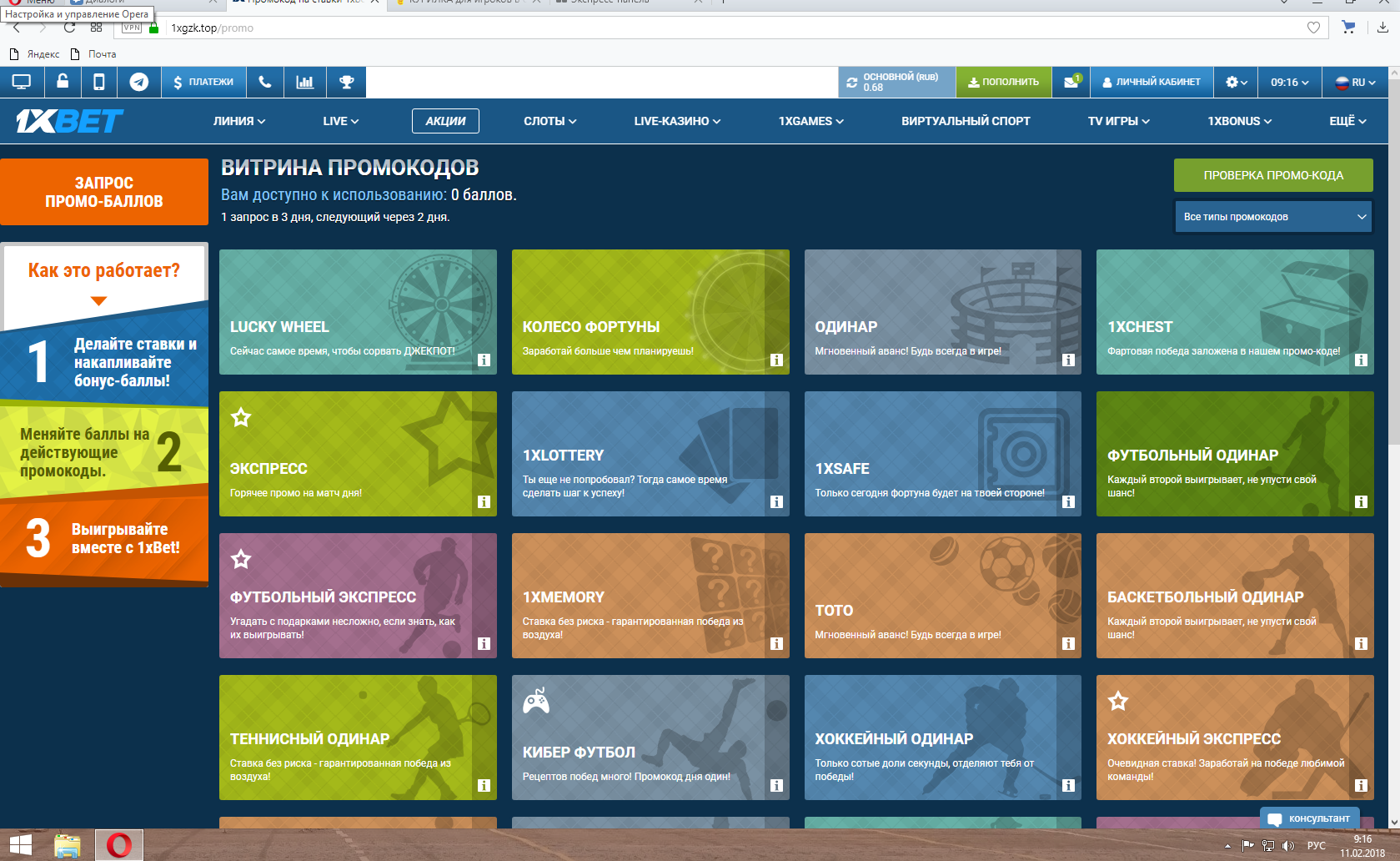Open the RU language selector

1355,82
